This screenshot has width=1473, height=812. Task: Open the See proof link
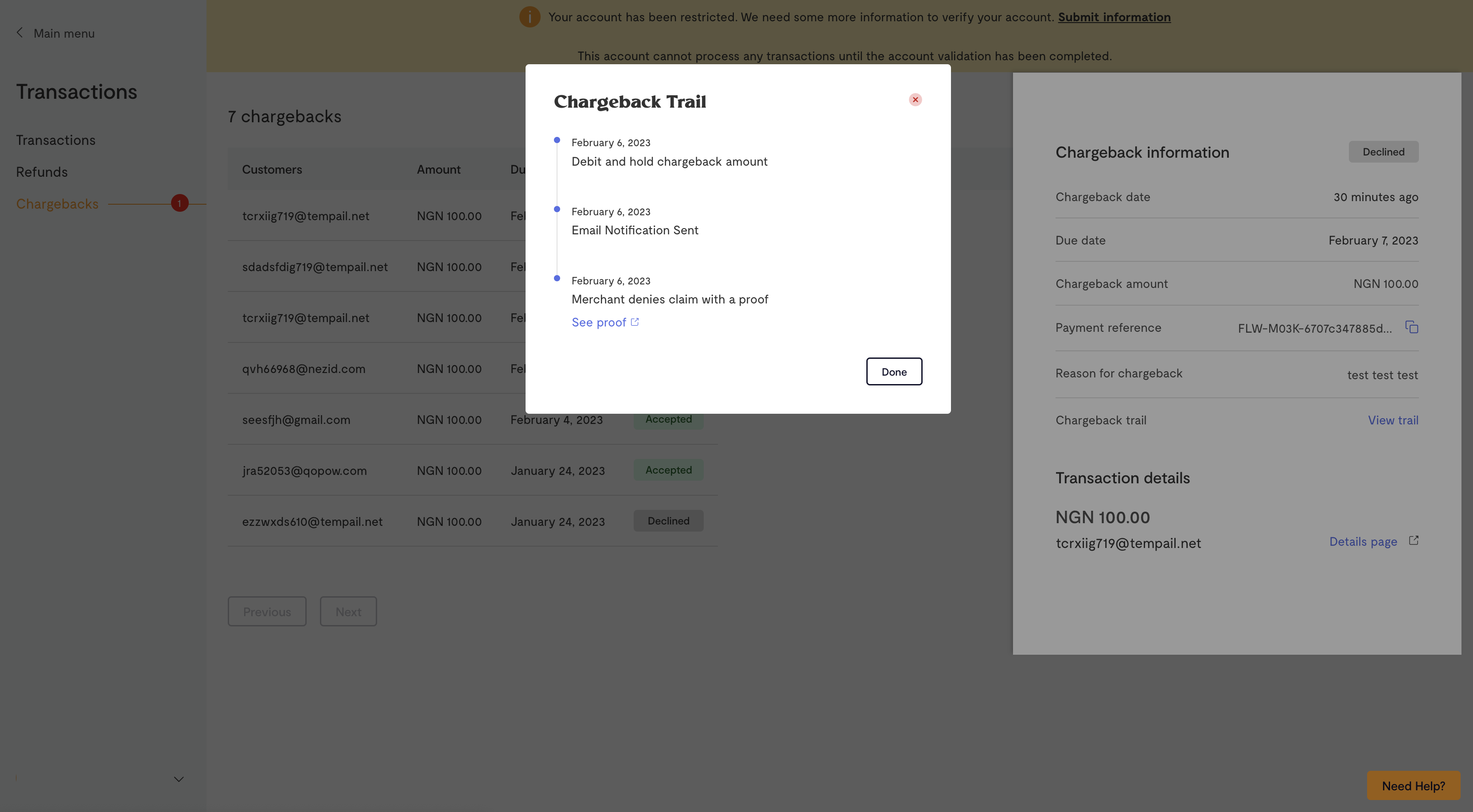coord(598,322)
